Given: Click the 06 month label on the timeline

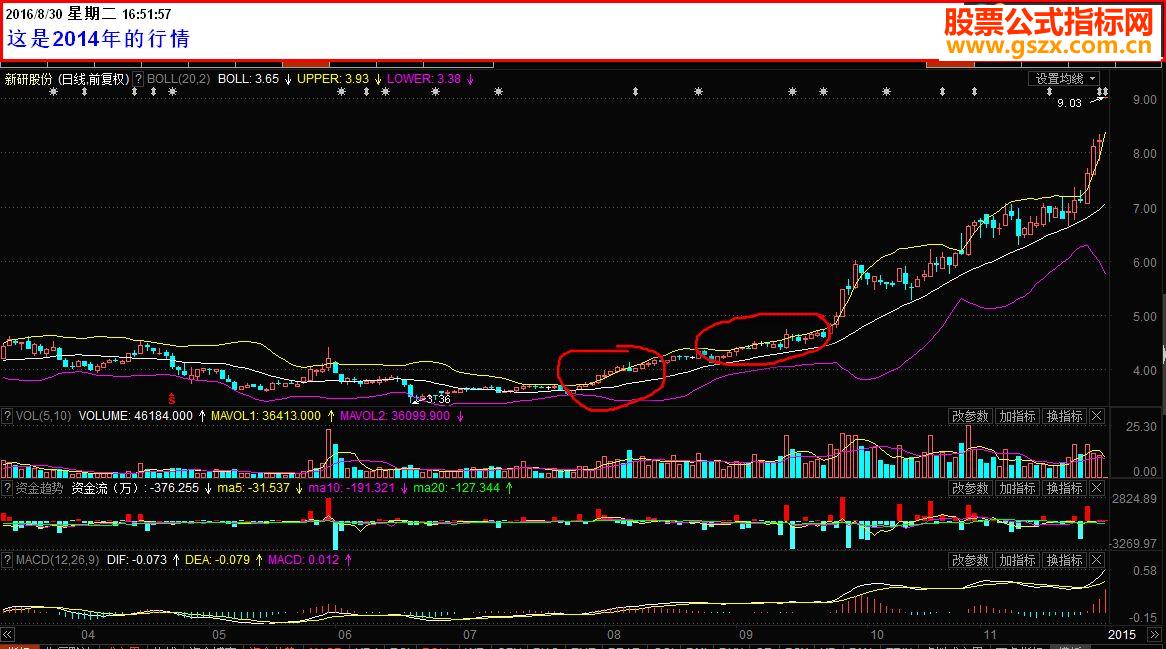Looking at the screenshot, I should pyautogui.click(x=345, y=635).
